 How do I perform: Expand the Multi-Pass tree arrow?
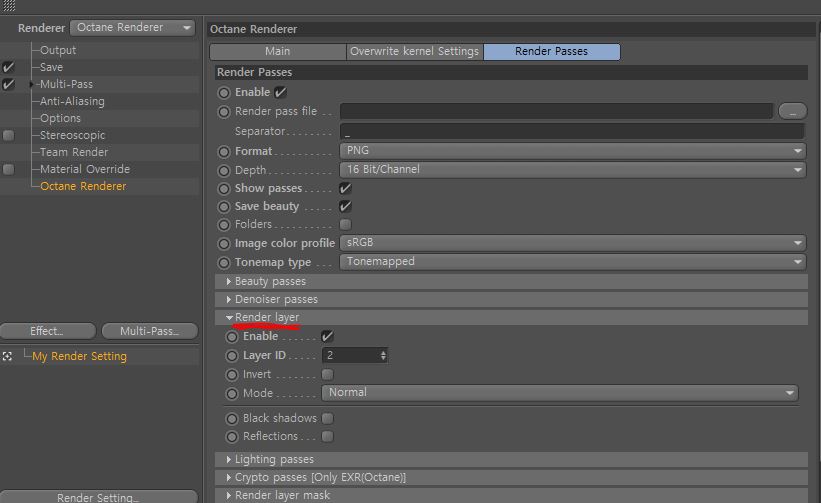[31, 84]
